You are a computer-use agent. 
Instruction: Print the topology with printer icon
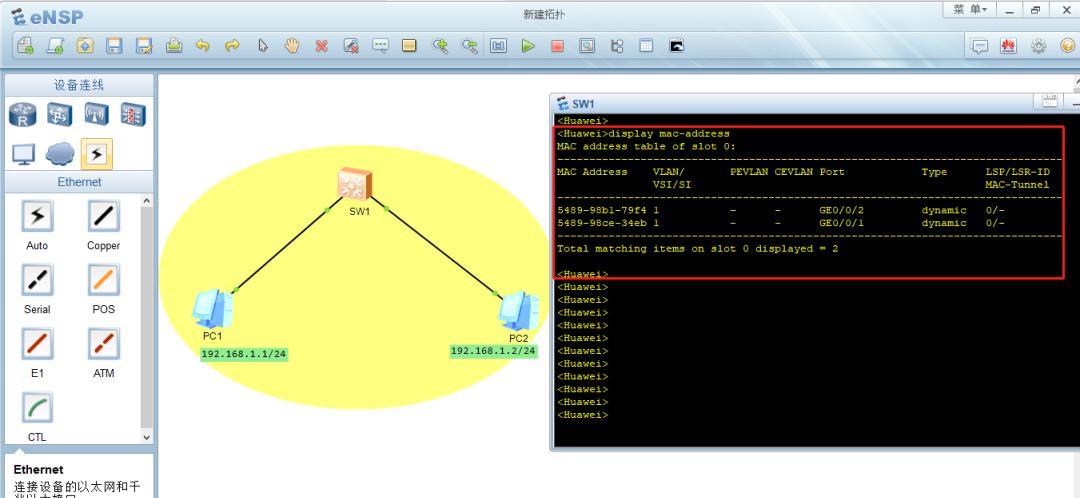pos(174,46)
